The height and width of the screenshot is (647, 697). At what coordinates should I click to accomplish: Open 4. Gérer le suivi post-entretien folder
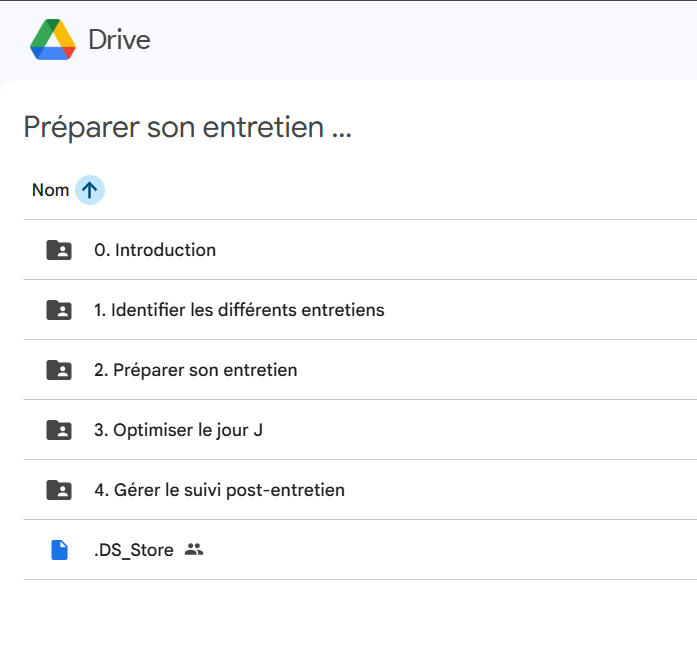pyautogui.click(x=219, y=490)
